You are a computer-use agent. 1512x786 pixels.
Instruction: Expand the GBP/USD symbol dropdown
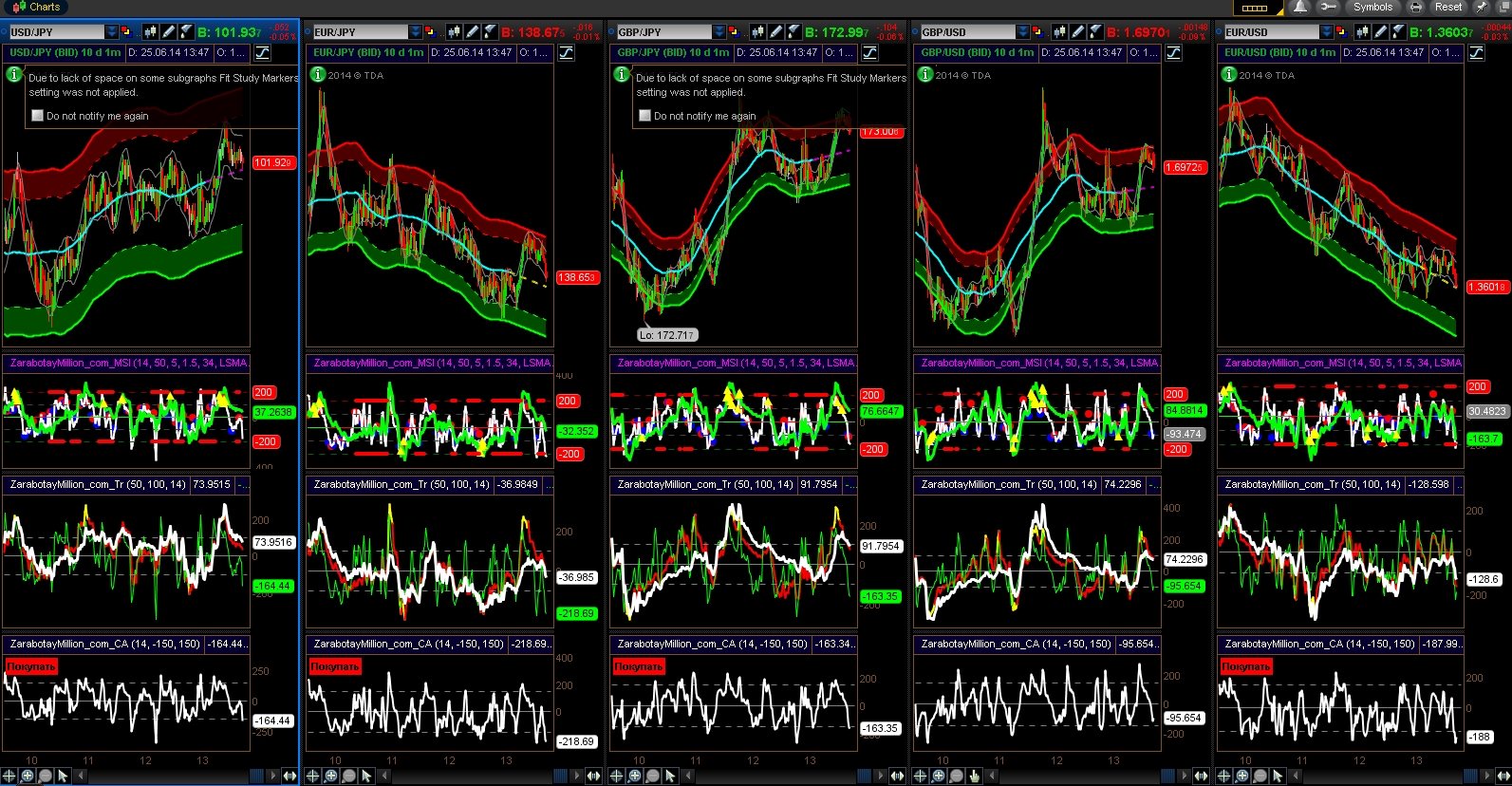pyautogui.click(x=1023, y=32)
